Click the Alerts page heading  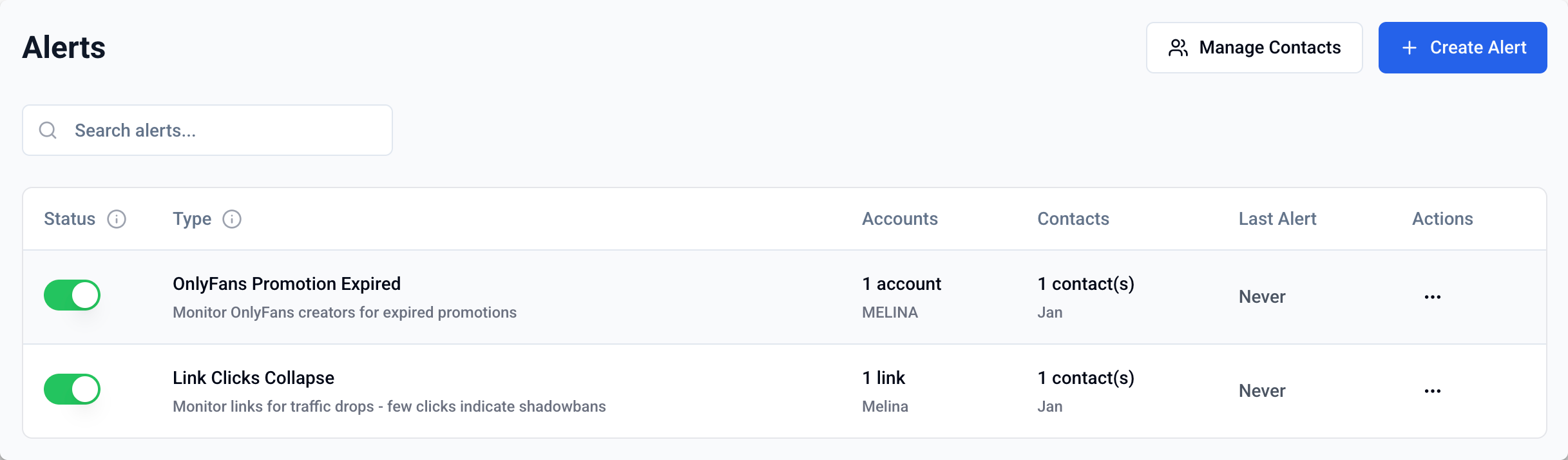pyautogui.click(x=64, y=48)
